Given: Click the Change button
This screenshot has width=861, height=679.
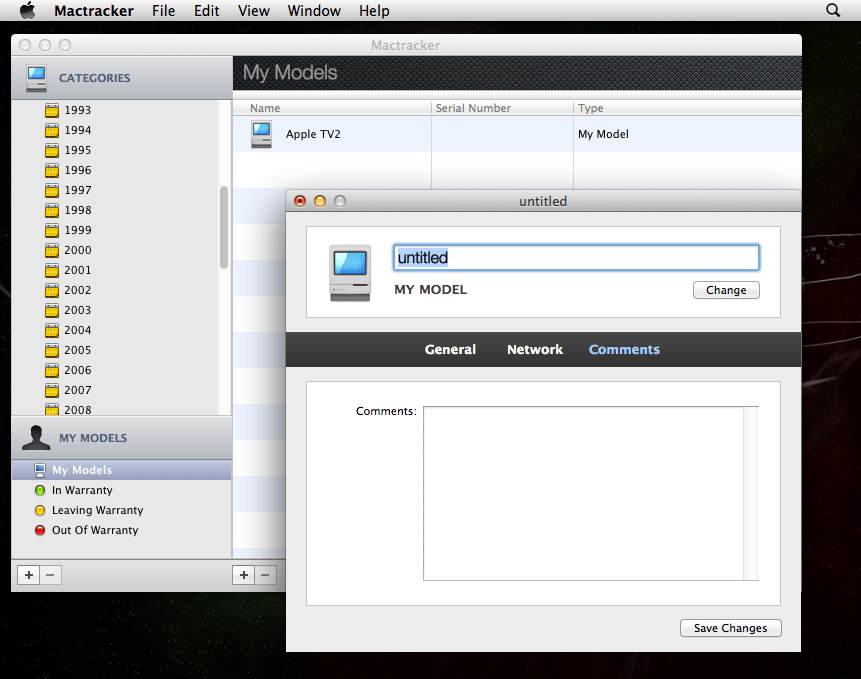Looking at the screenshot, I should tap(726, 290).
